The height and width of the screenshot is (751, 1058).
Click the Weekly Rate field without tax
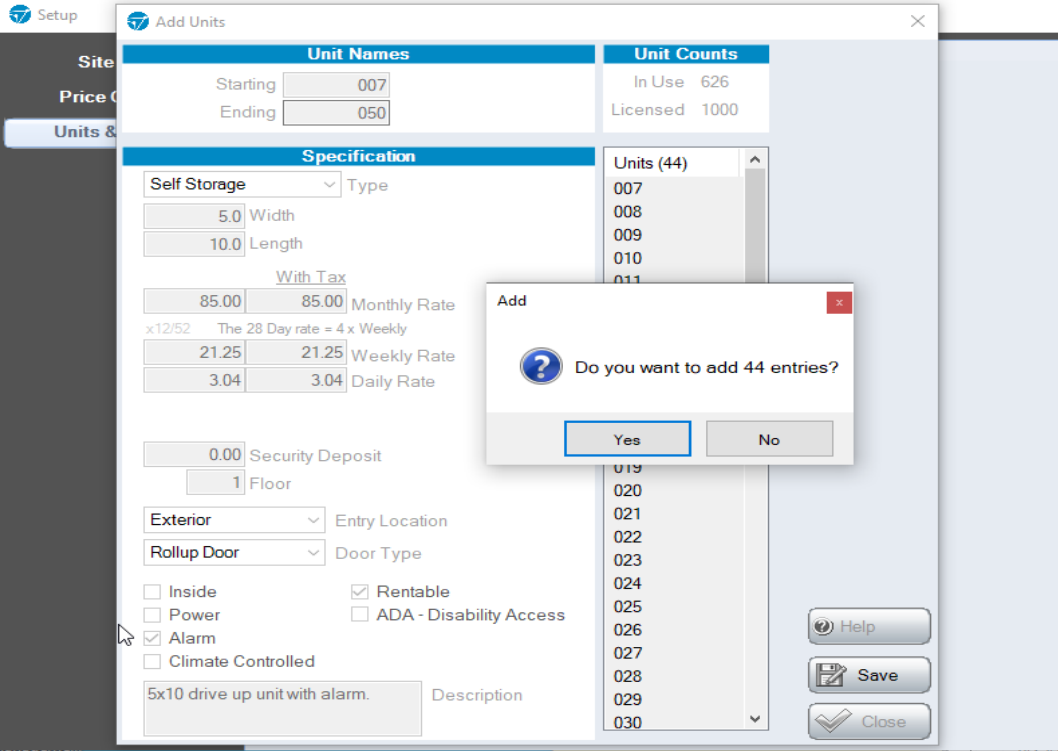(194, 352)
